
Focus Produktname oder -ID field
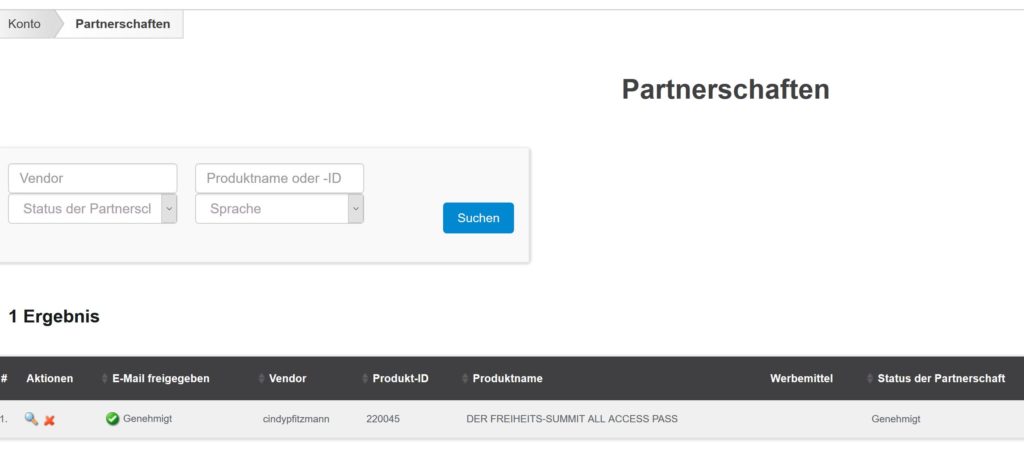click(x=280, y=178)
